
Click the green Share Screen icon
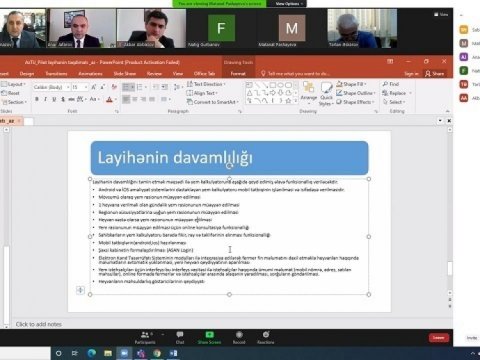(209, 334)
